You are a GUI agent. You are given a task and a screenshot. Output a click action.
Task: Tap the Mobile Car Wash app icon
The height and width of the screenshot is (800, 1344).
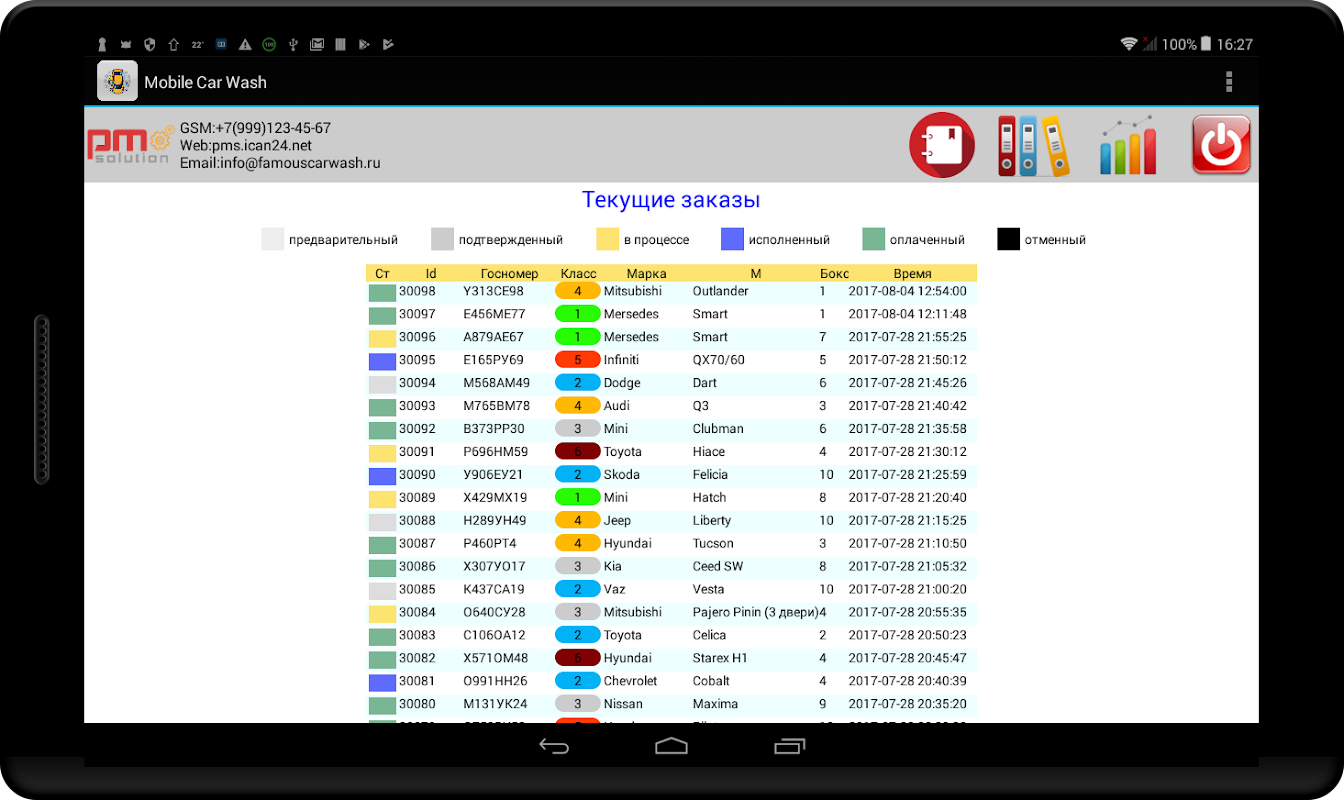[x=117, y=81]
